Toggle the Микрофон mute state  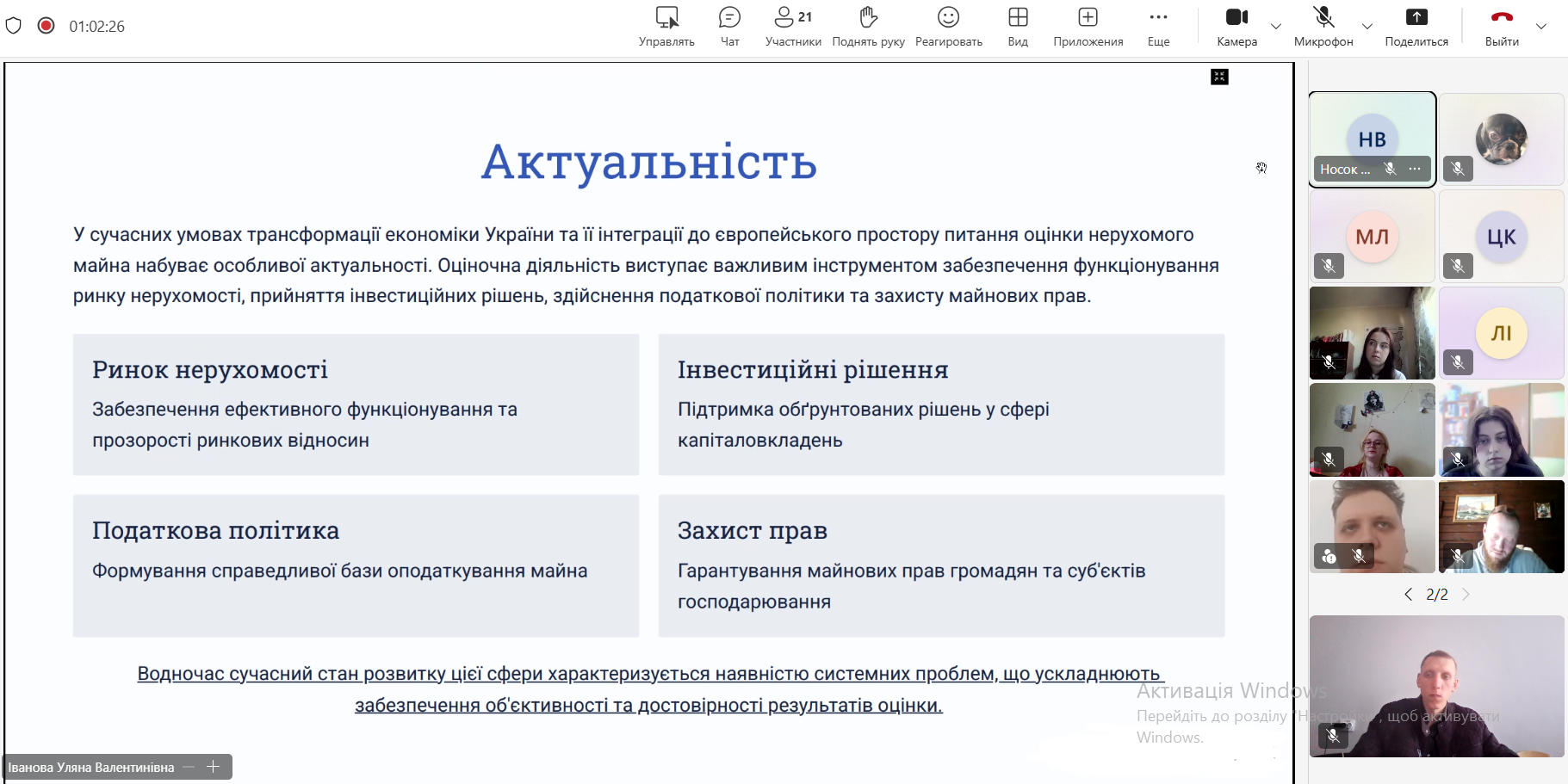[x=1323, y=26]
